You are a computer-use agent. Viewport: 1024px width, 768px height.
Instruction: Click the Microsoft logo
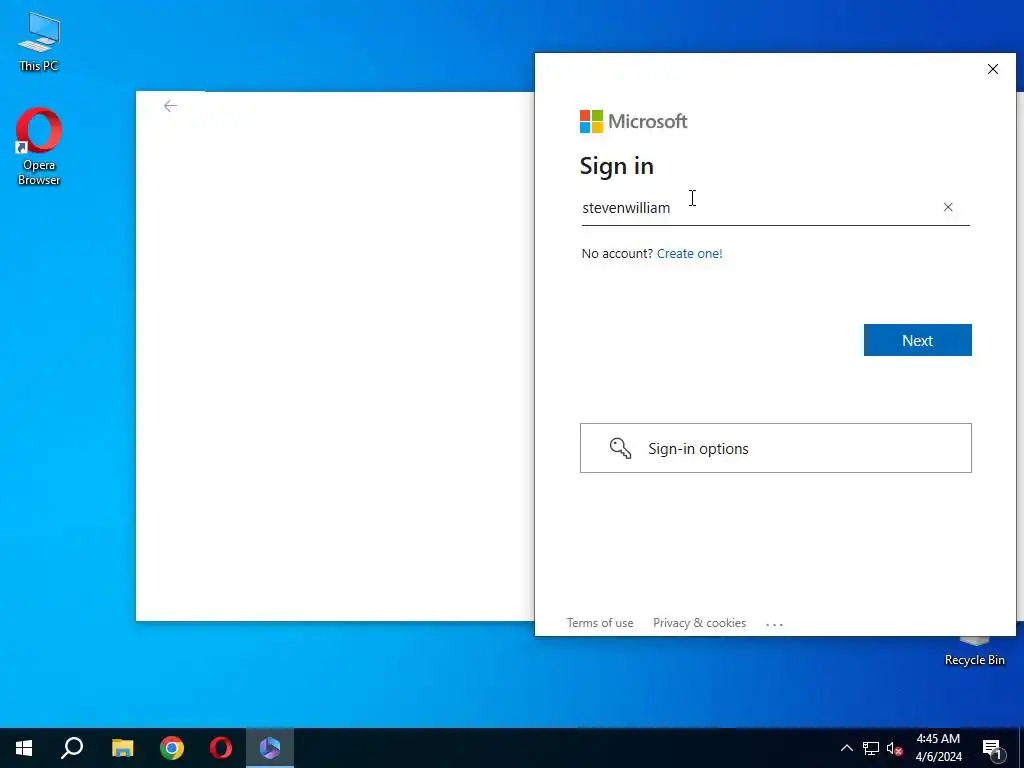click(x=633, y=121)
